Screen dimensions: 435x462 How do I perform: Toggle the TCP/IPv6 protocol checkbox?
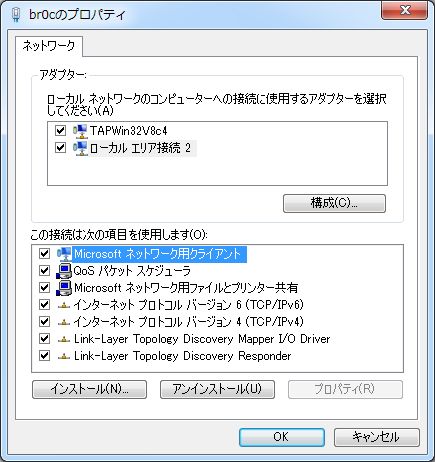(44, 304)
